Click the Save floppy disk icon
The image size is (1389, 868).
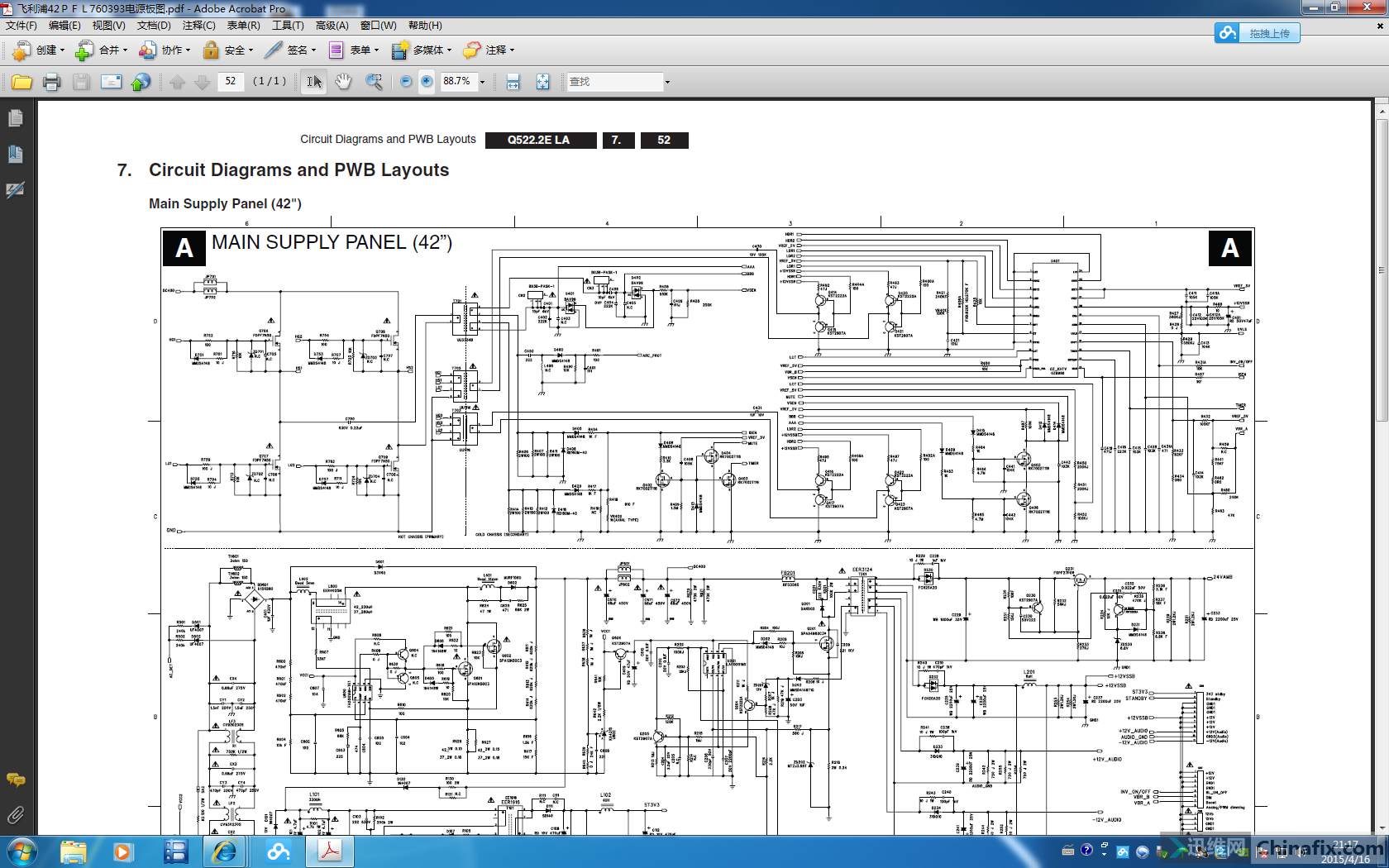[81, 82]
